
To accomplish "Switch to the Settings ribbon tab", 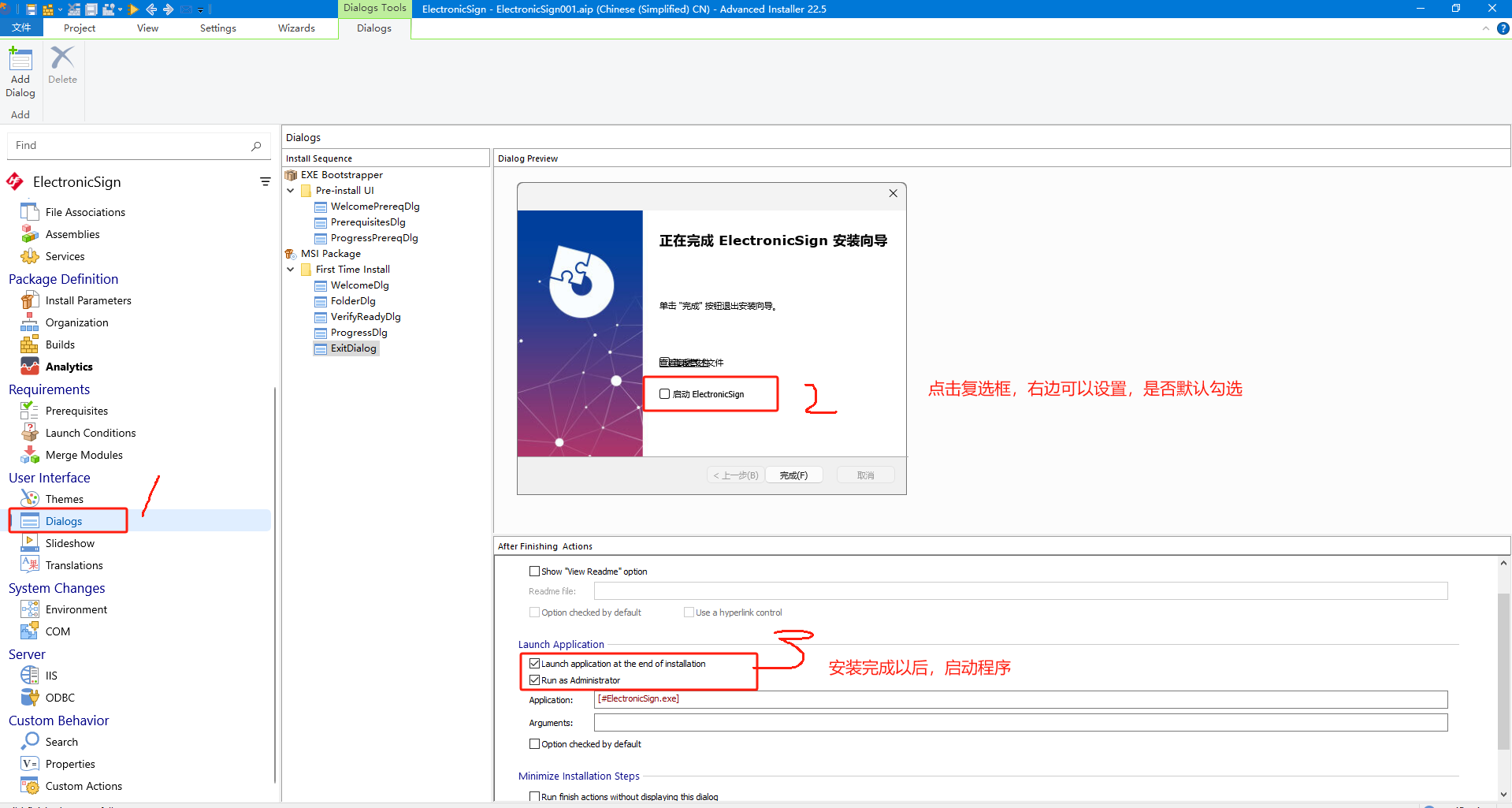I will point(218,28).
